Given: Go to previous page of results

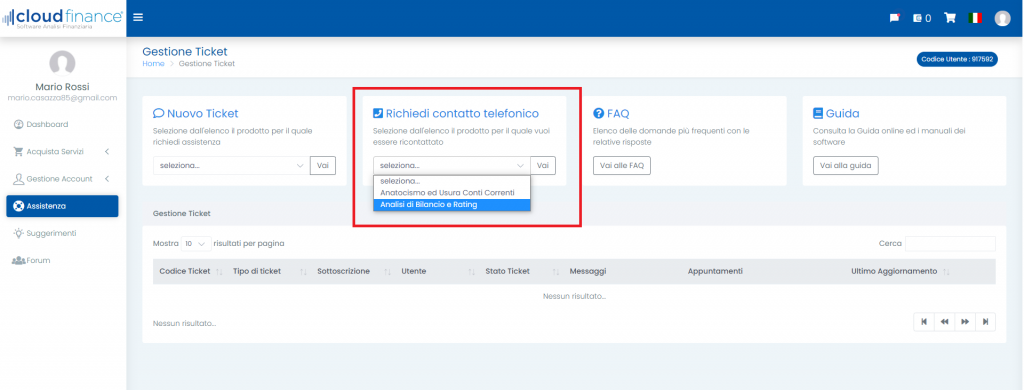Looking at the screenshot, I should [x=944, y=321].
